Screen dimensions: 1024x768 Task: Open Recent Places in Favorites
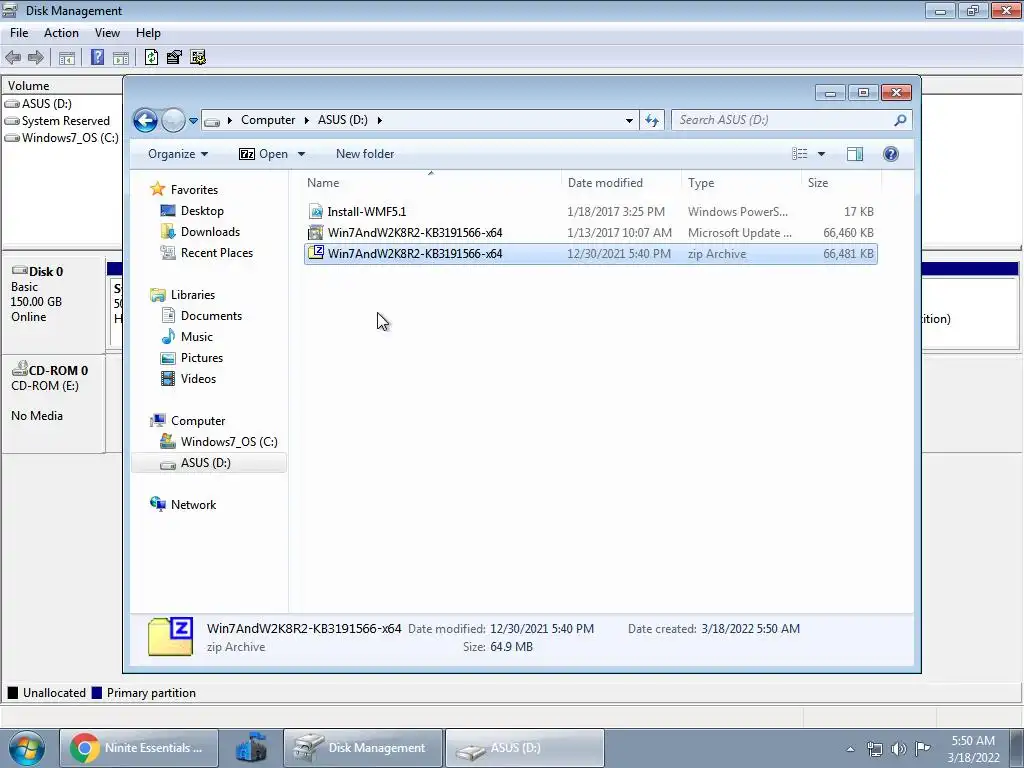point(216,253)
